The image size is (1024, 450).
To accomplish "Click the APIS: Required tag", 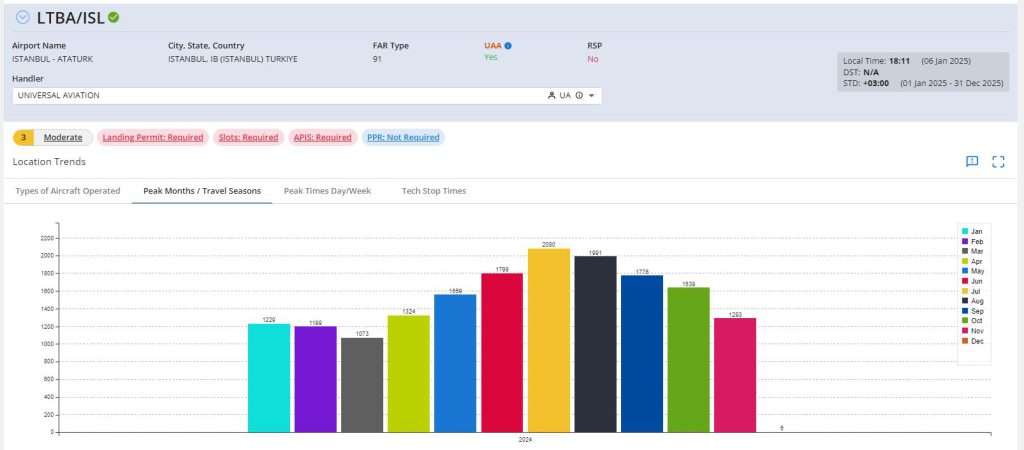I will (322, 137).
